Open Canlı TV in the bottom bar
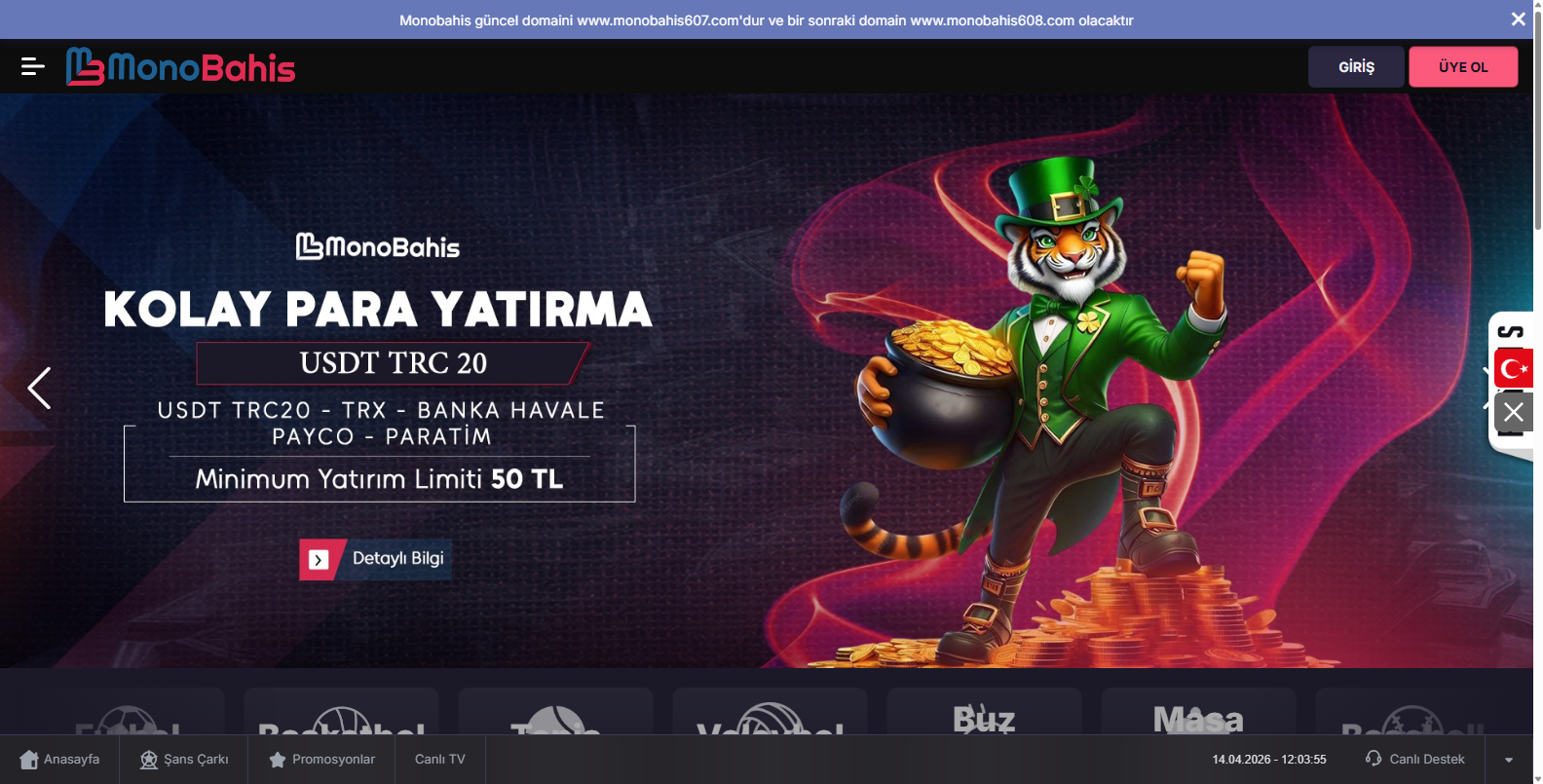 440,760
